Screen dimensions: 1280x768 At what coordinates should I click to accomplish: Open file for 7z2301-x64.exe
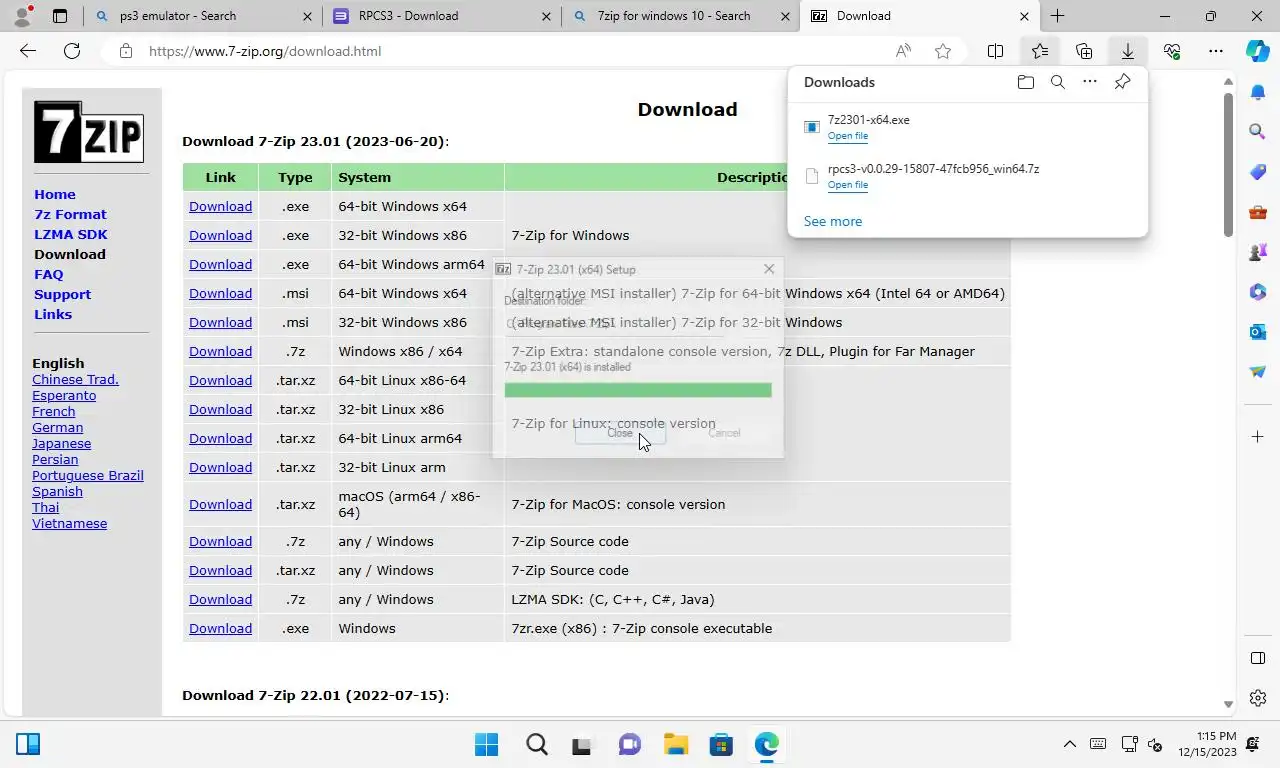pos(847,136)
